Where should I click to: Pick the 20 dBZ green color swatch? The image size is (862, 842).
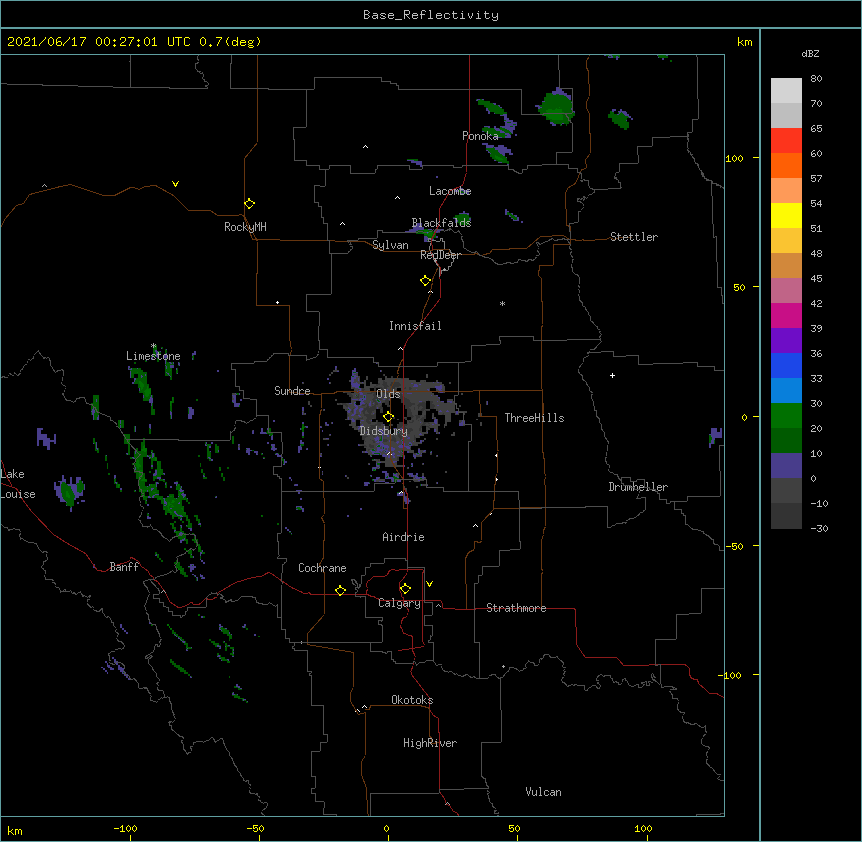coord(786,440)
